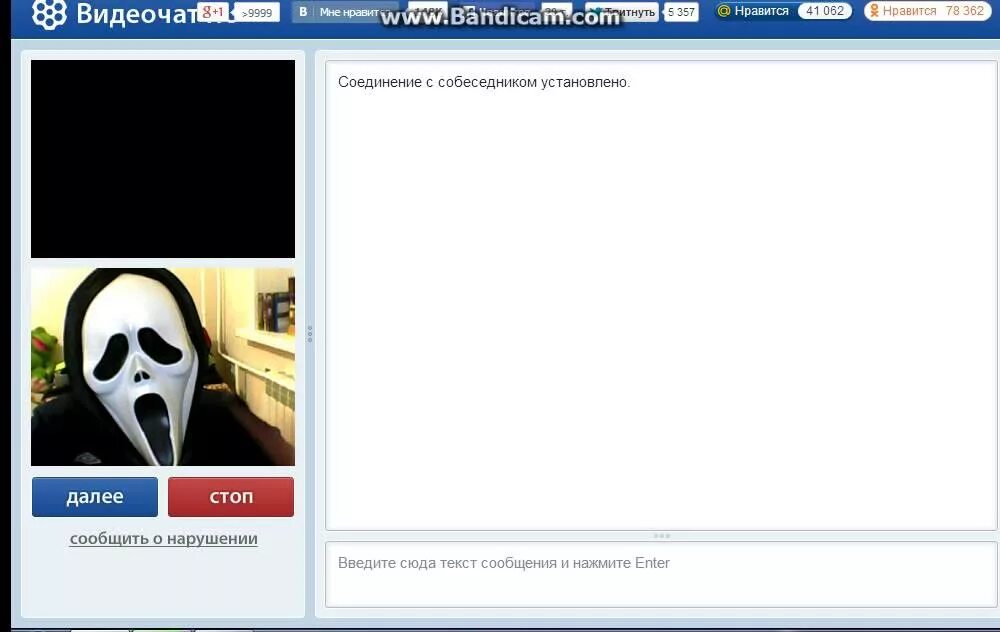This screenshot has height=632, width=1000.
Task: Click the Odnoklassniki like count 78 362
Action: [x=964, y=11]
